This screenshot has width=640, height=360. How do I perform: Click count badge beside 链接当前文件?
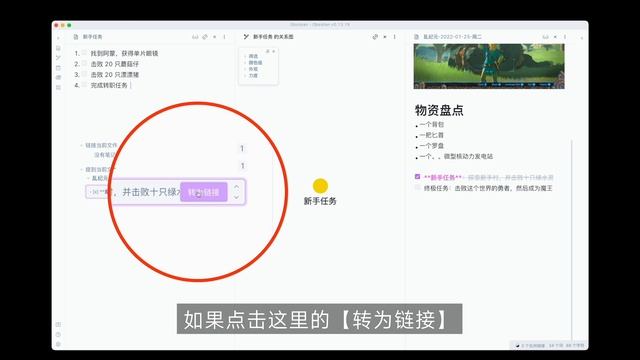pyautogui.click(x=242, y=148)
